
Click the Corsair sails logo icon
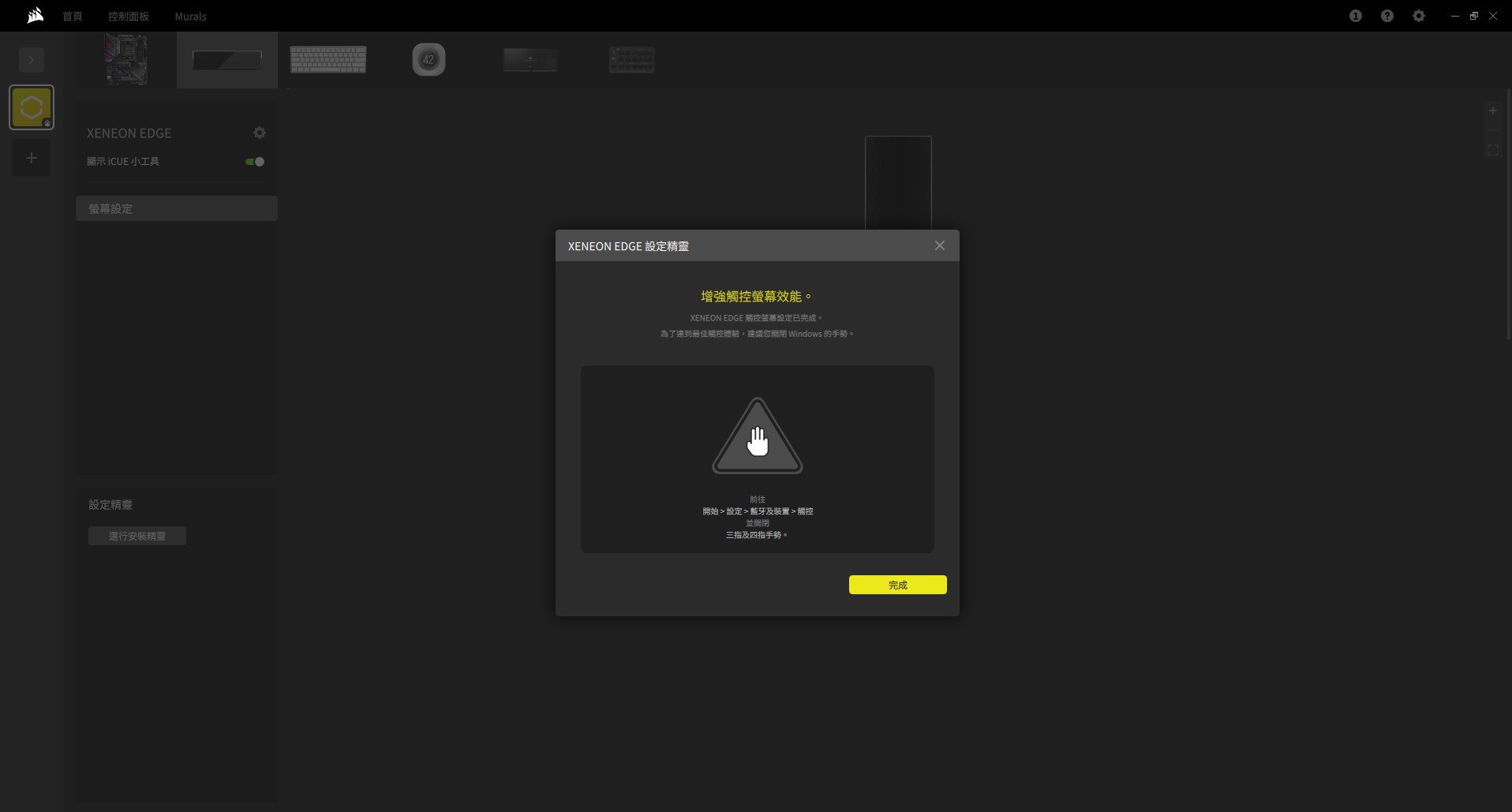(36, 16)
